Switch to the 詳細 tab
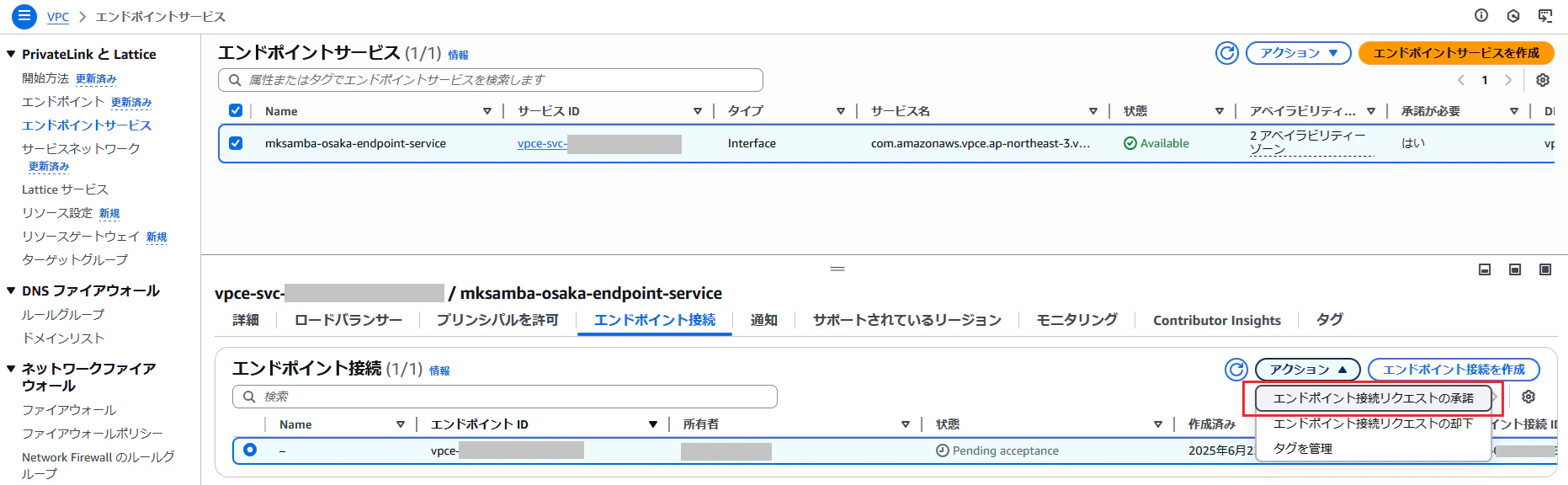The image size is (1568, 485). click(246, 320)
